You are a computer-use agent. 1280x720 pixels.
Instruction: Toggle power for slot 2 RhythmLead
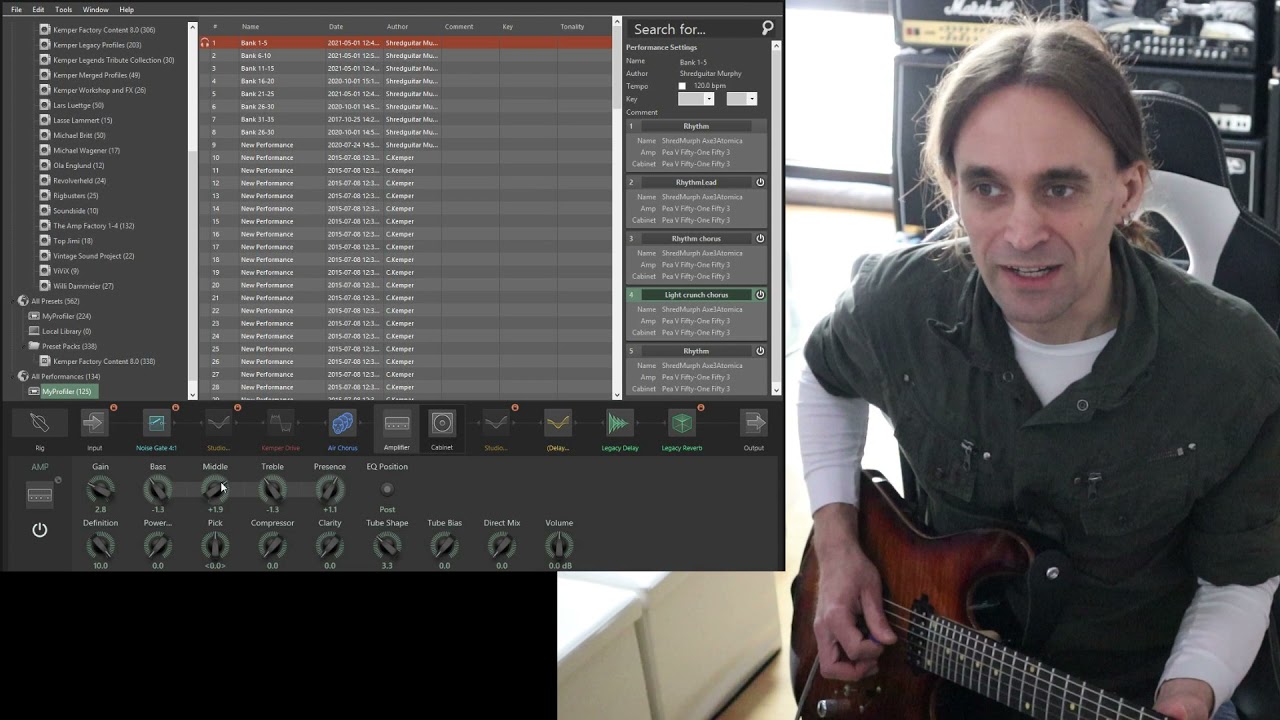760,182
